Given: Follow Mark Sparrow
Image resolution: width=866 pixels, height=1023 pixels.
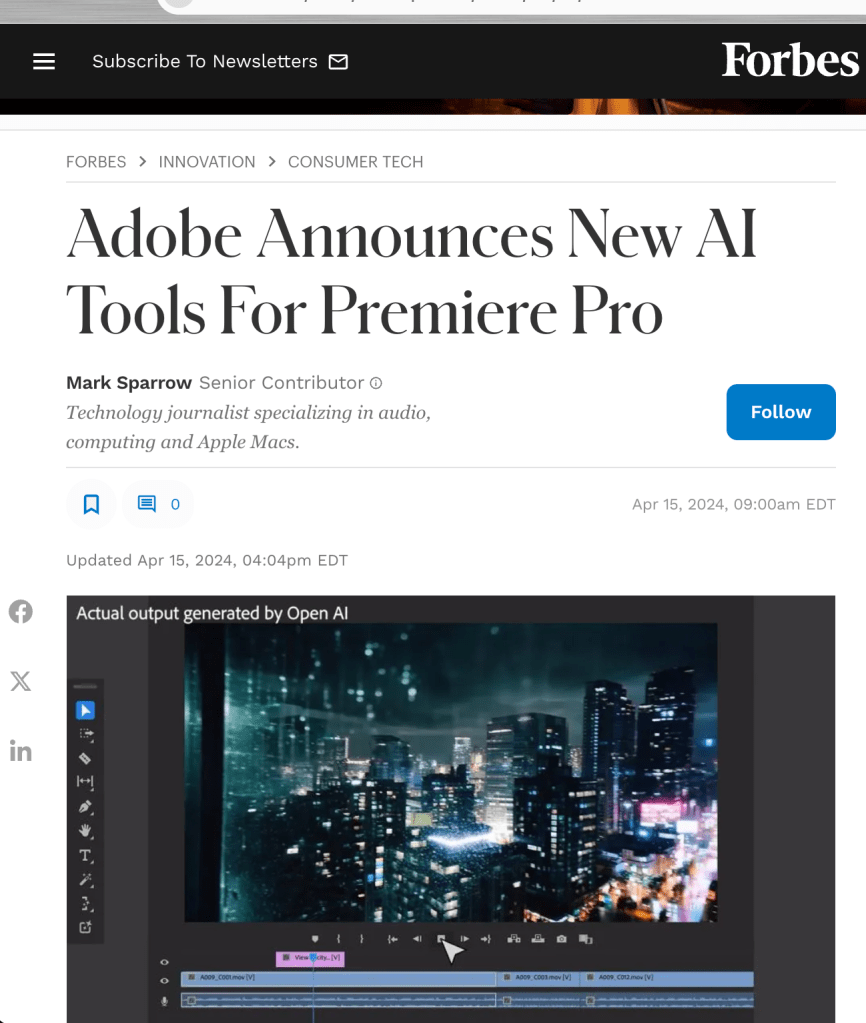Looking at the screenshot, I should click(x=781, y=412).
